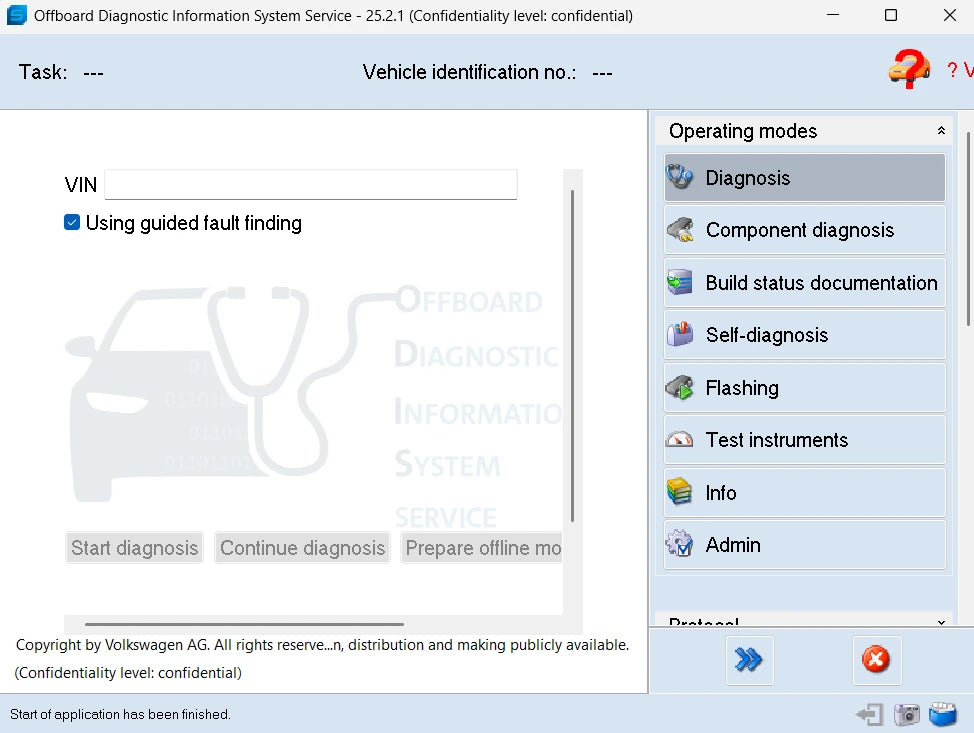The height and width of the screenshot is (733, 974).
Task: Click the Diagnosis stethoscope icon
Action: pos(680,178)
